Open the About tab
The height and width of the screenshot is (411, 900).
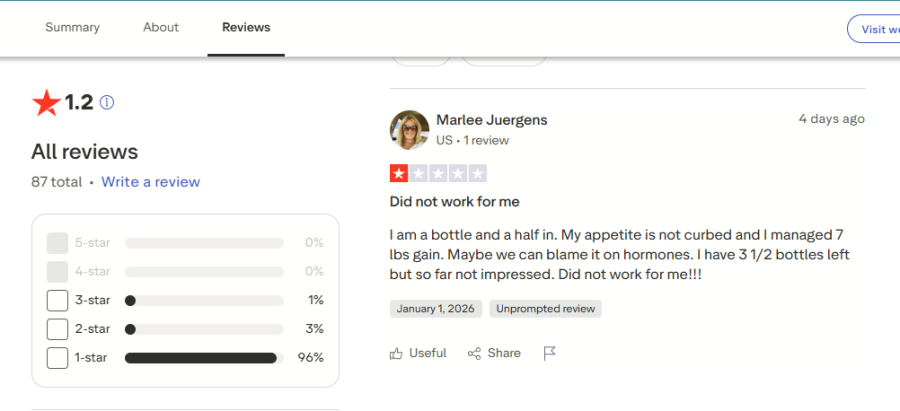coord(160,27)
